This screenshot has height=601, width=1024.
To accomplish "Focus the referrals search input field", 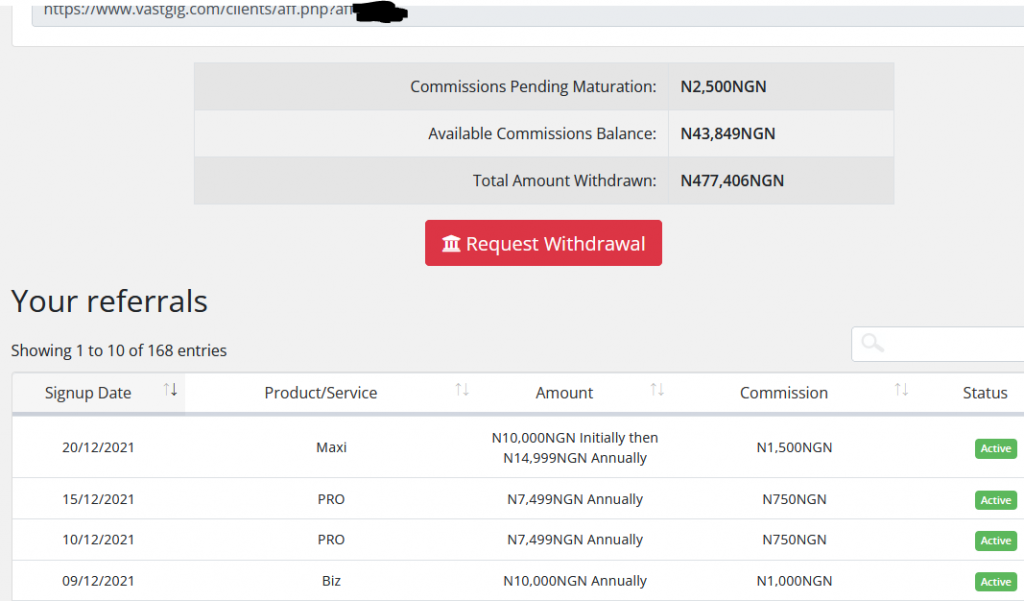I will 950,343.
